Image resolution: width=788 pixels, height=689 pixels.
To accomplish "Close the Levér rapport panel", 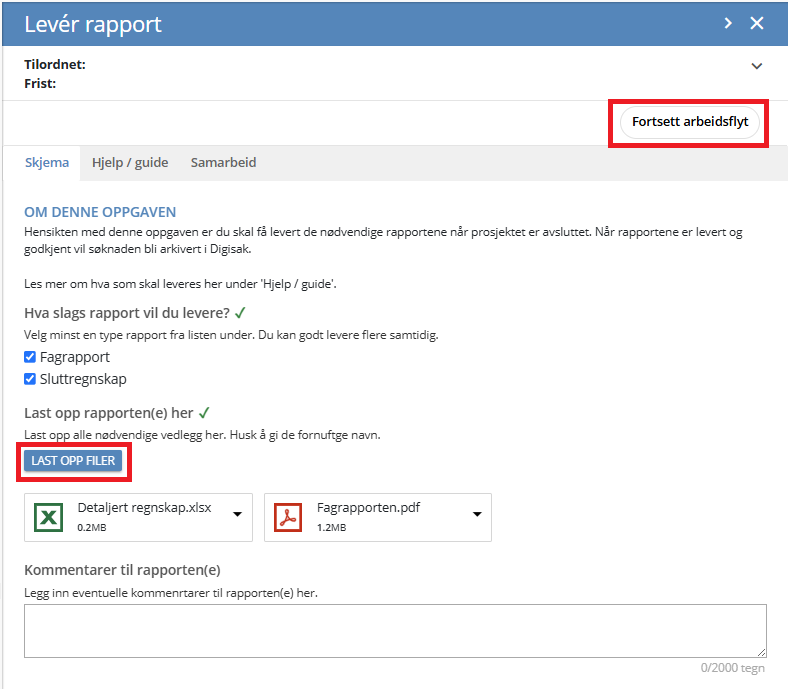I will pyautogui.click(x=757, y=23).
